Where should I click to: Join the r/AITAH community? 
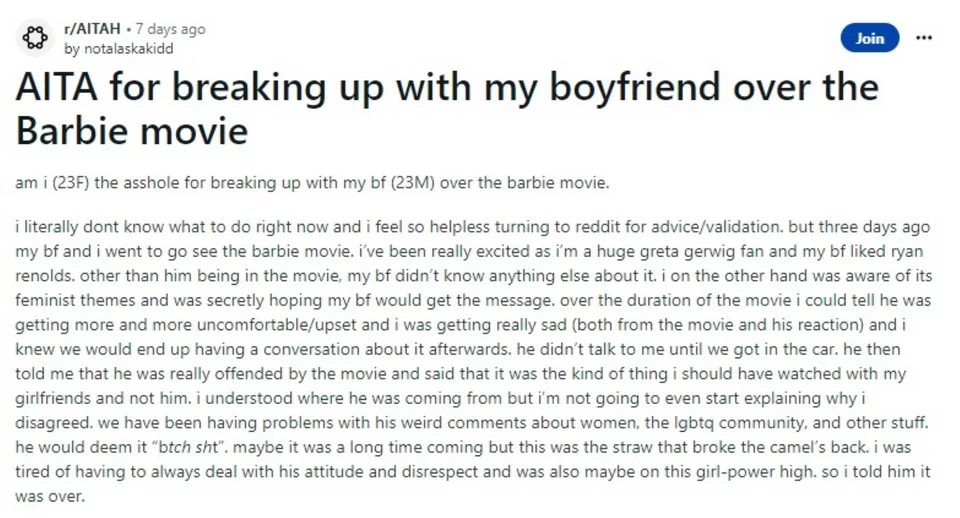[869, 38]
